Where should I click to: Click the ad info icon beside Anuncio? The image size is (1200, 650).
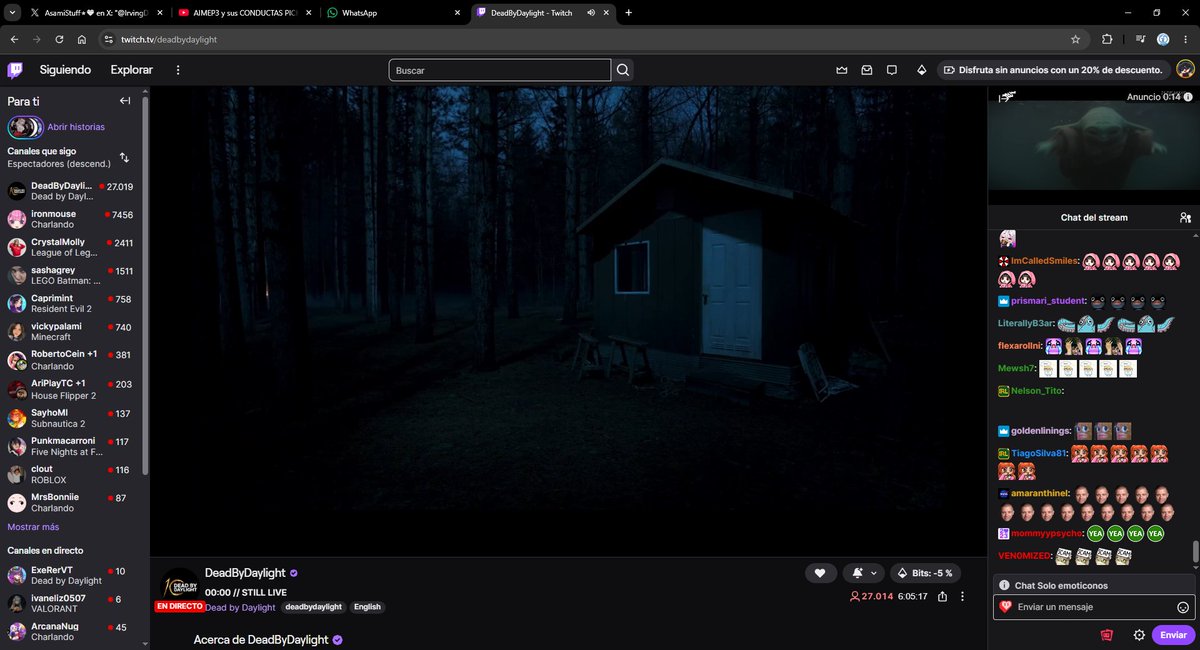[x=1187, y=97]
